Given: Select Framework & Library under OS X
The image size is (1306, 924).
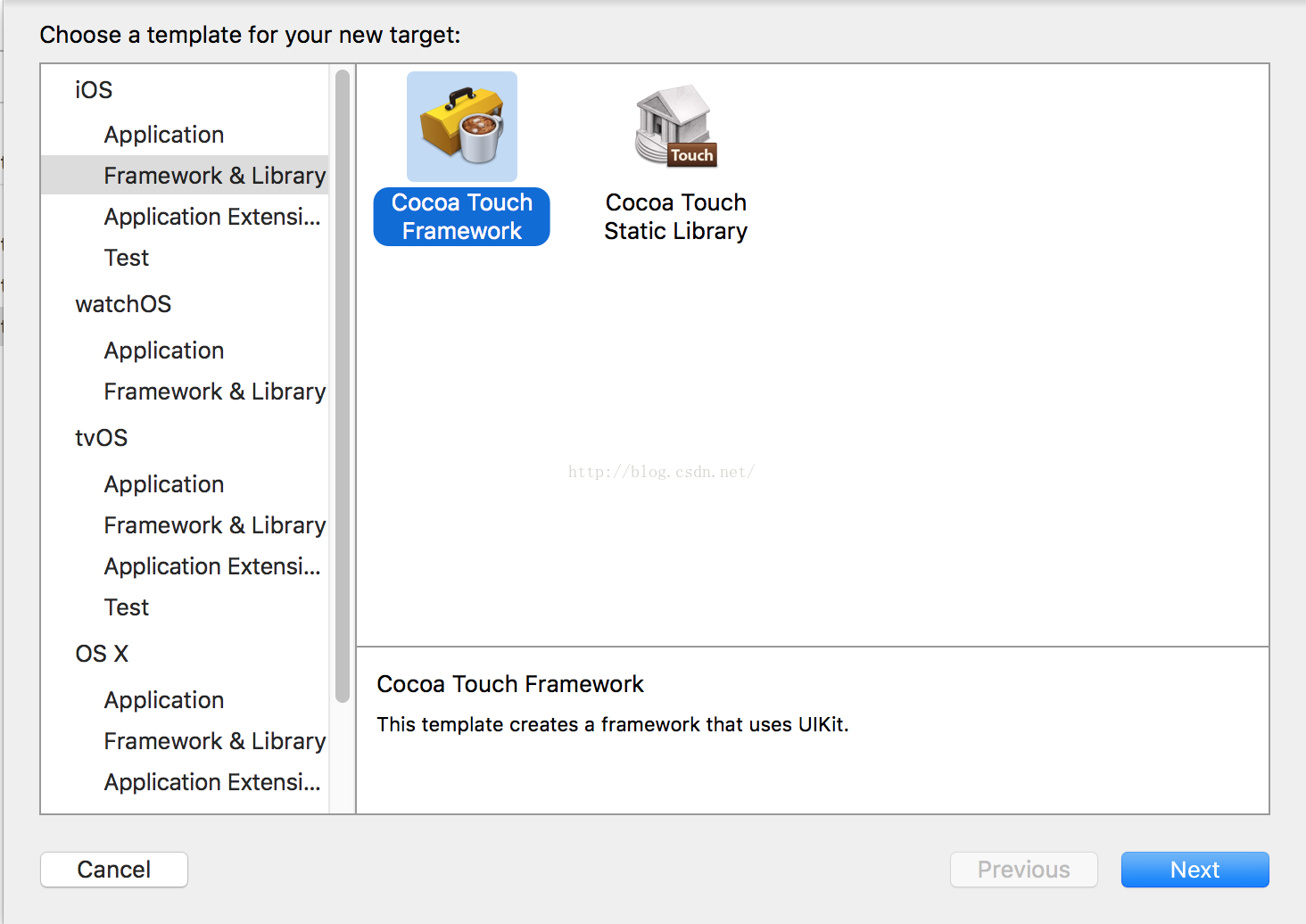Looking at the screenshot, I should pos(215,741).
